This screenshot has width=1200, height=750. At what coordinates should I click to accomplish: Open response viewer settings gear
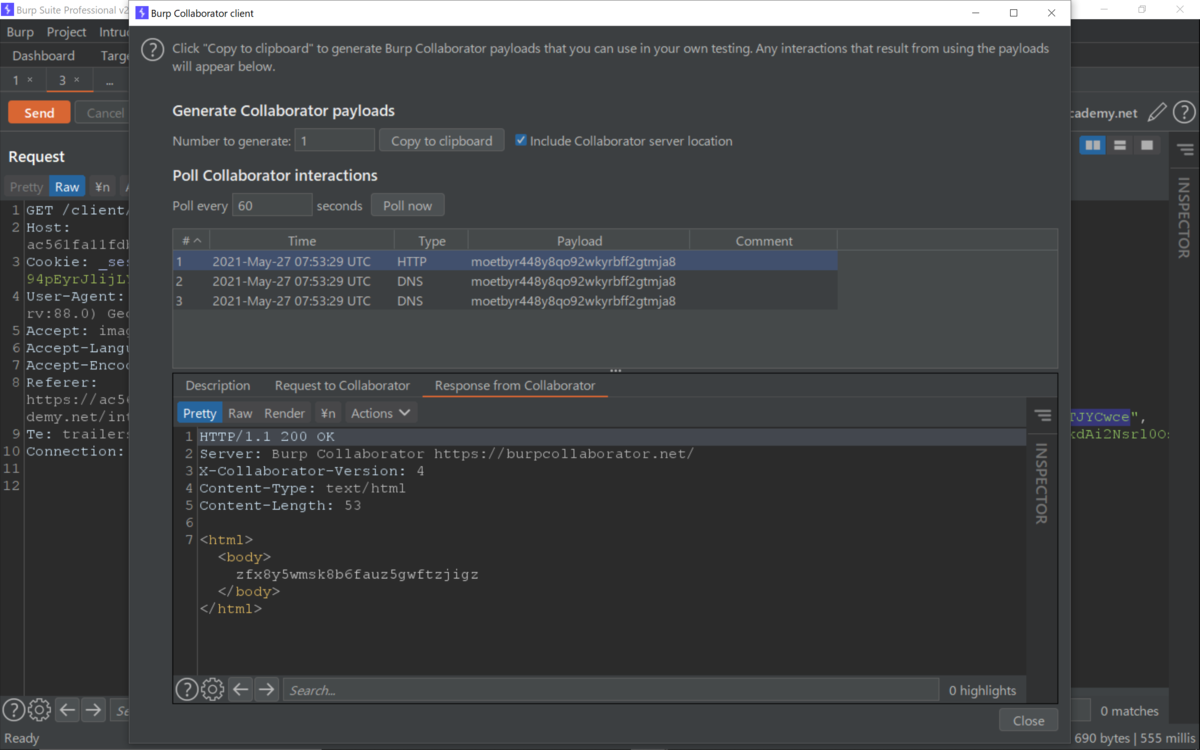click(212, 689)
